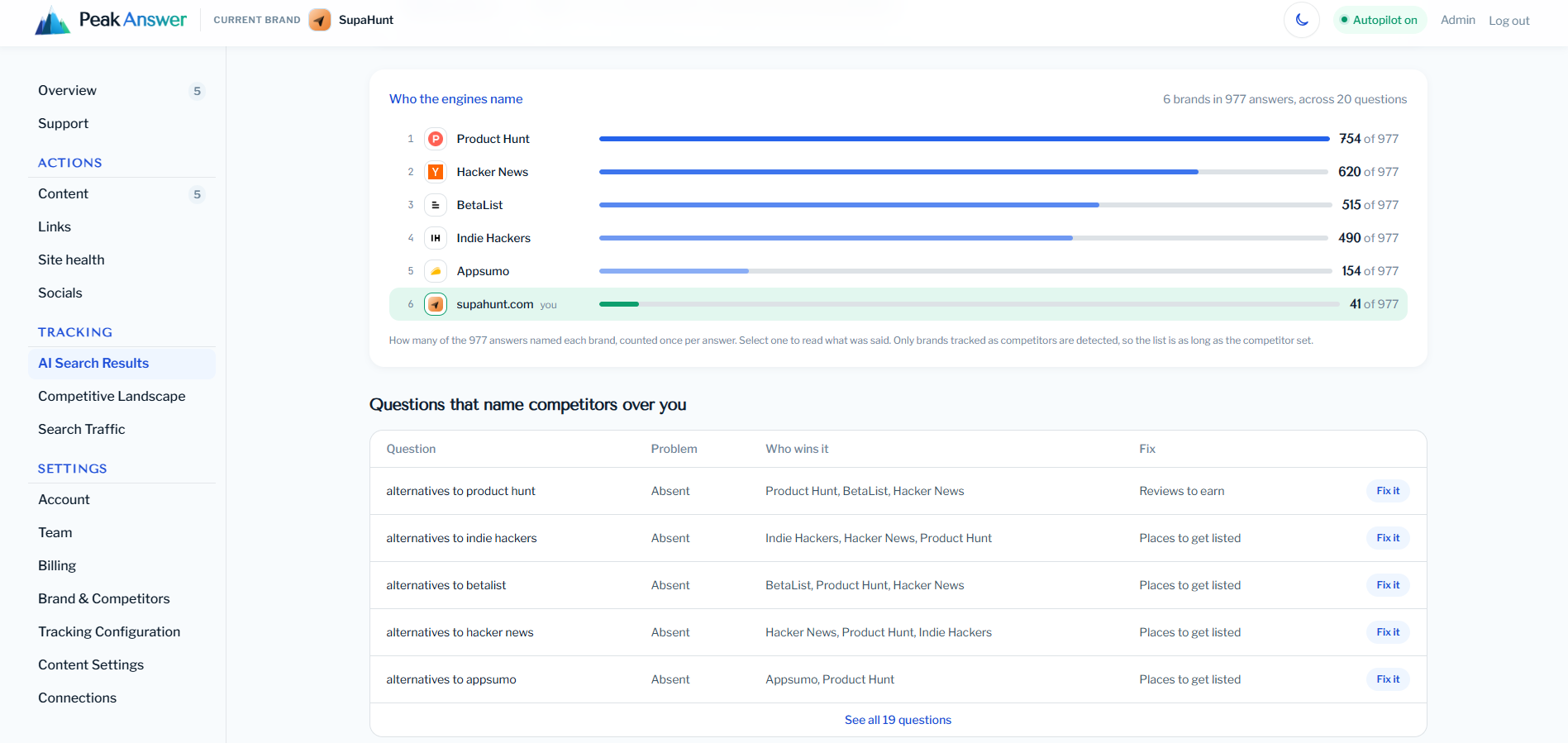This screenshot has height=743, width=1568.
Task: Click Log out
Action: (x=1509, y=21)
